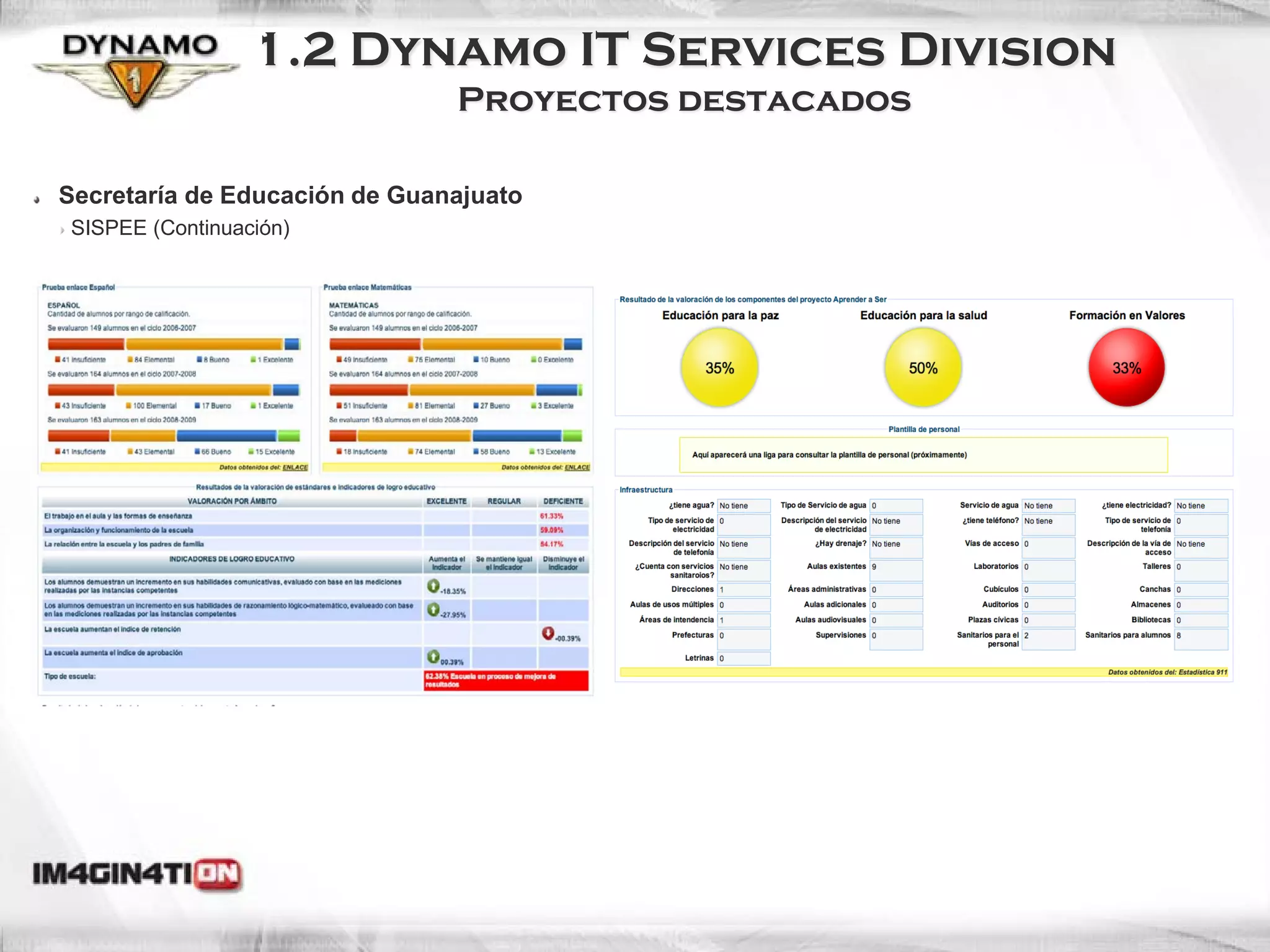Viewport: 1270px width, 952px height.
Task: Click the 15 Excelente legend in Español panel
Action: (x=272, y=452)
